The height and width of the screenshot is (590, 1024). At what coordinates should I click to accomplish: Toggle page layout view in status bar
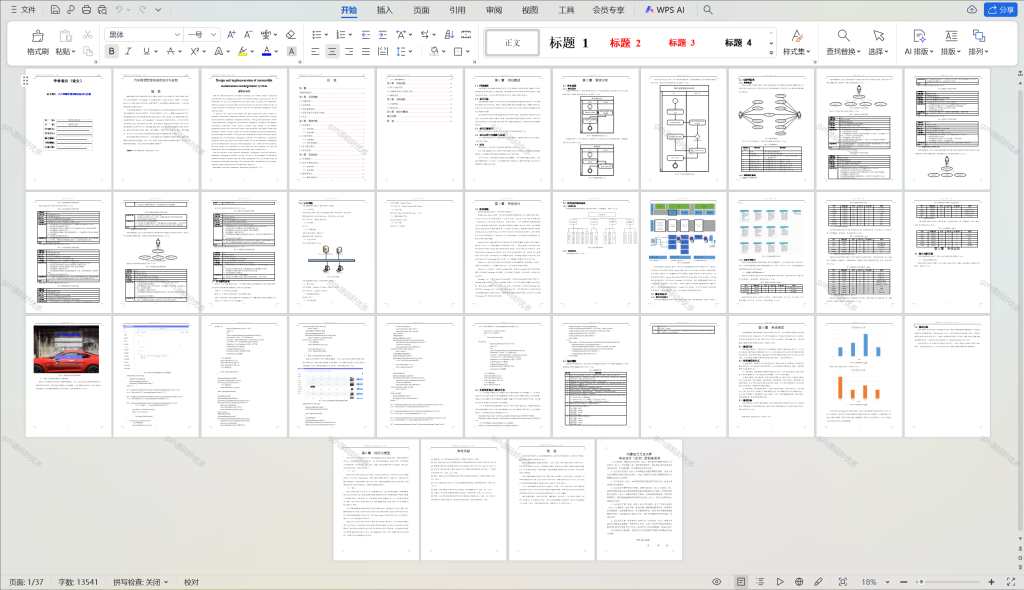[741, 582]
